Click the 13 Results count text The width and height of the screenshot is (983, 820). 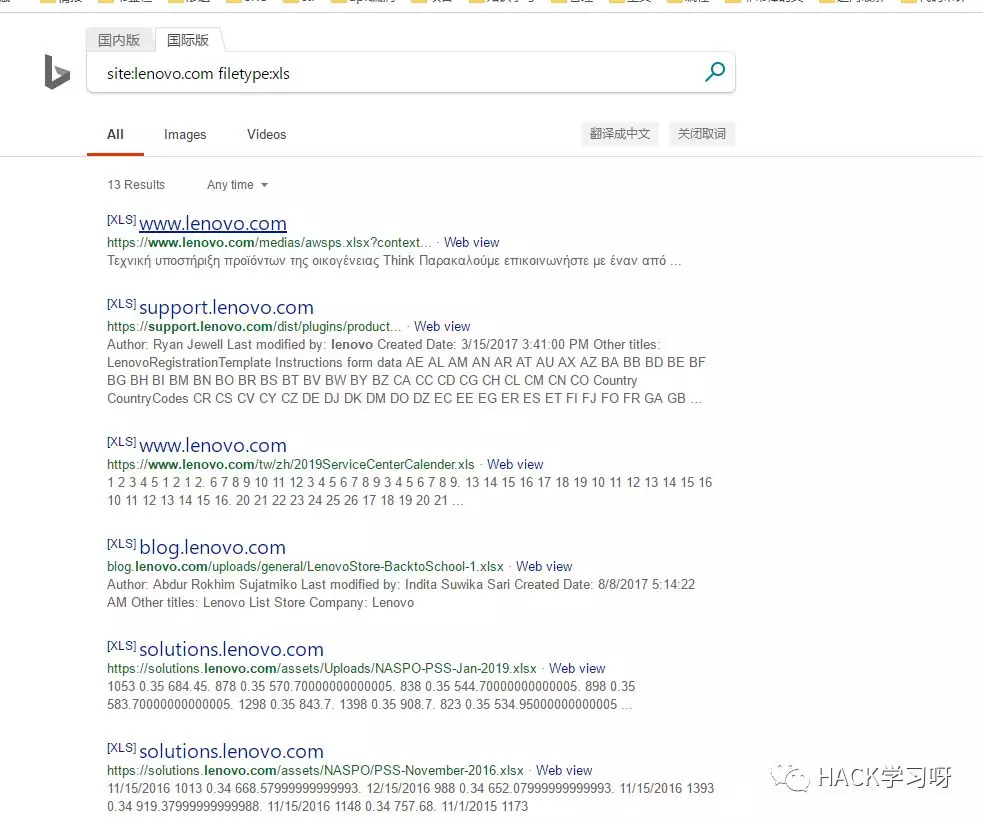pos(136,185)
